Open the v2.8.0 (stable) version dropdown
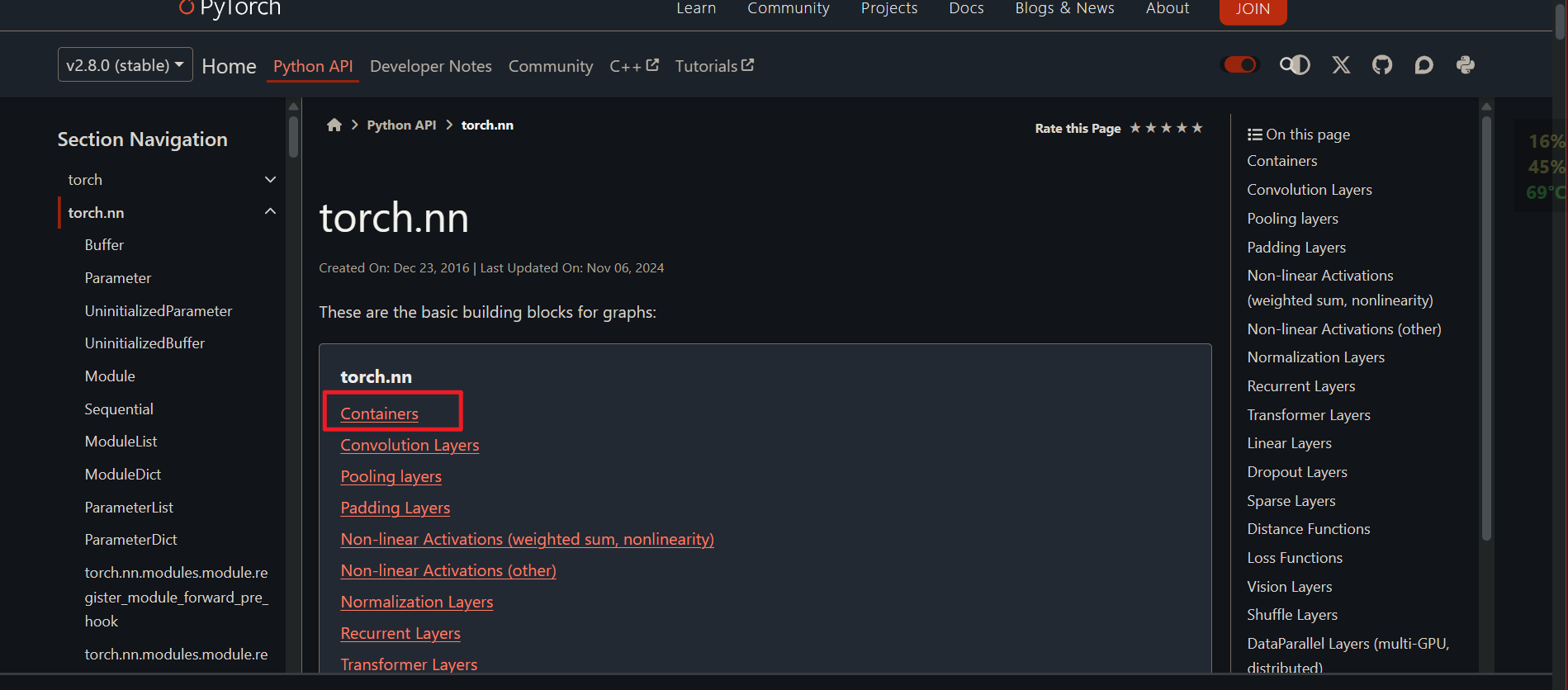This screenshot has width=1568, height=690. (x=125, y=64)
